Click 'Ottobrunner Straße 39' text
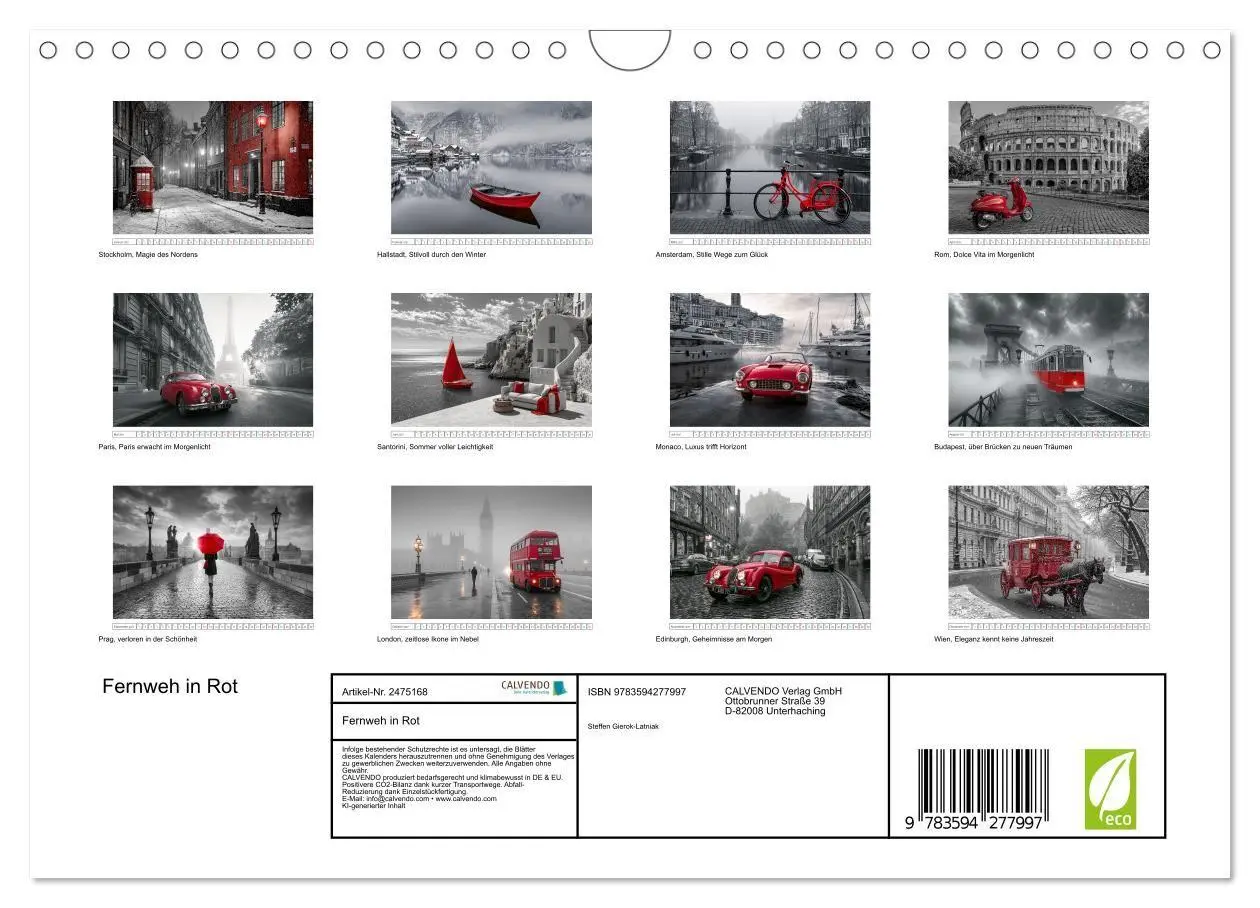The width and height of the screenshot is (1260, 908). pyautogui.click(x=775, y=701)
